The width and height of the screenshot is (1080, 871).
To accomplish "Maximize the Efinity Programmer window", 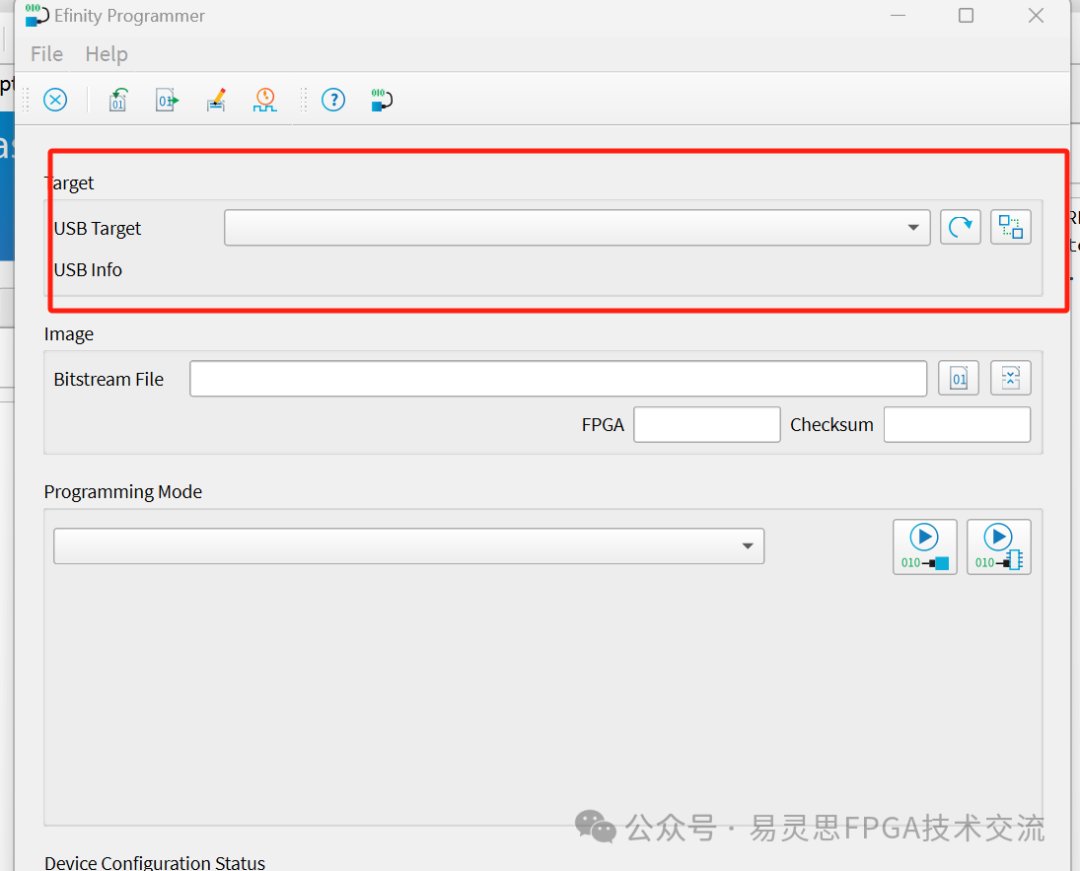I will pos(966,15).
